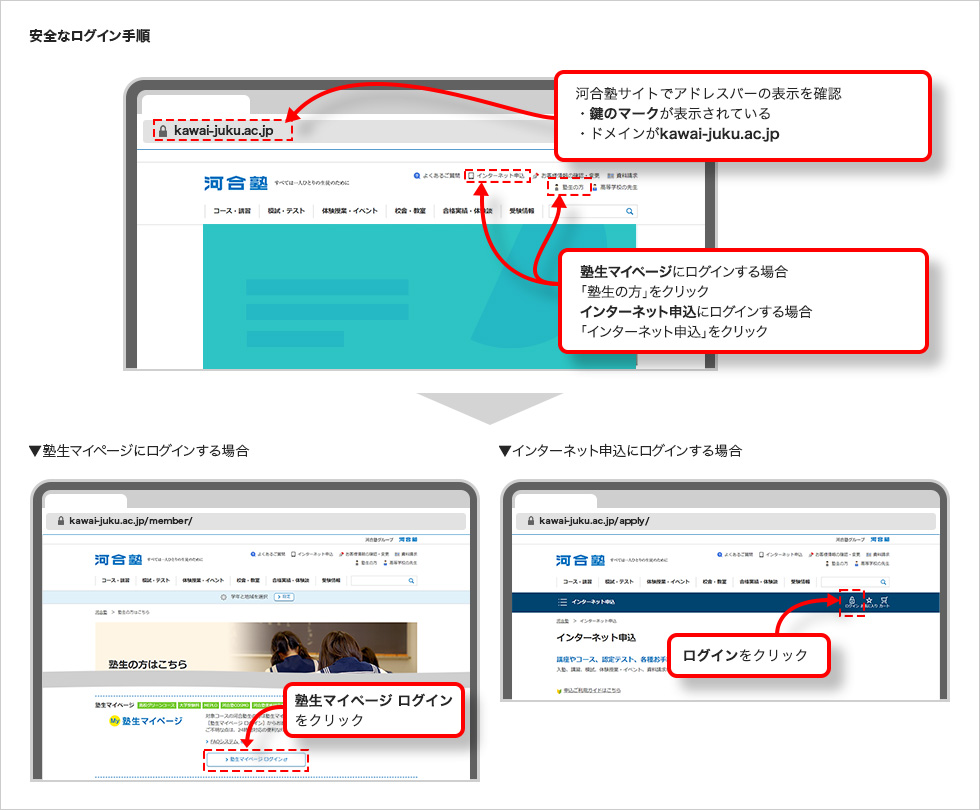Click the small button next to 学年と地域を選択
Image resolution: width=980 pixels, height=810 pixels.
tap(284, 597)
